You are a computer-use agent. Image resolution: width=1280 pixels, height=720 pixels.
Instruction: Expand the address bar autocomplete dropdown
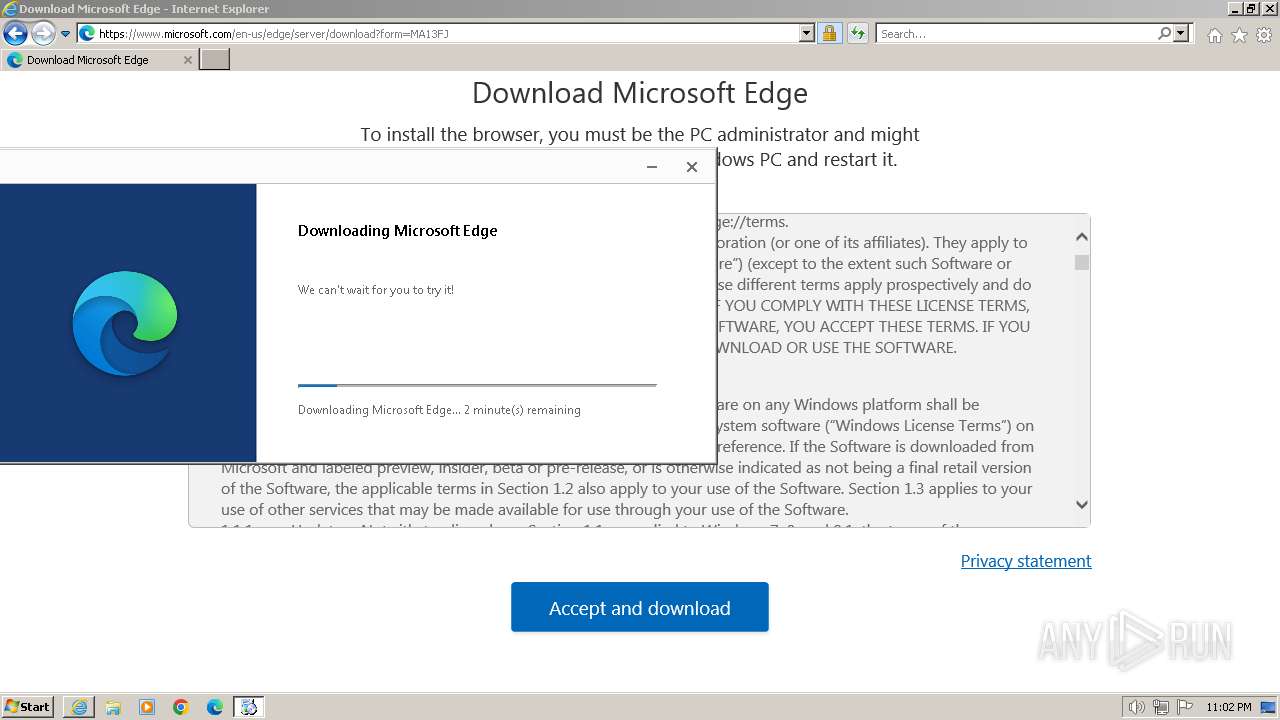click(x=807, y=34)
